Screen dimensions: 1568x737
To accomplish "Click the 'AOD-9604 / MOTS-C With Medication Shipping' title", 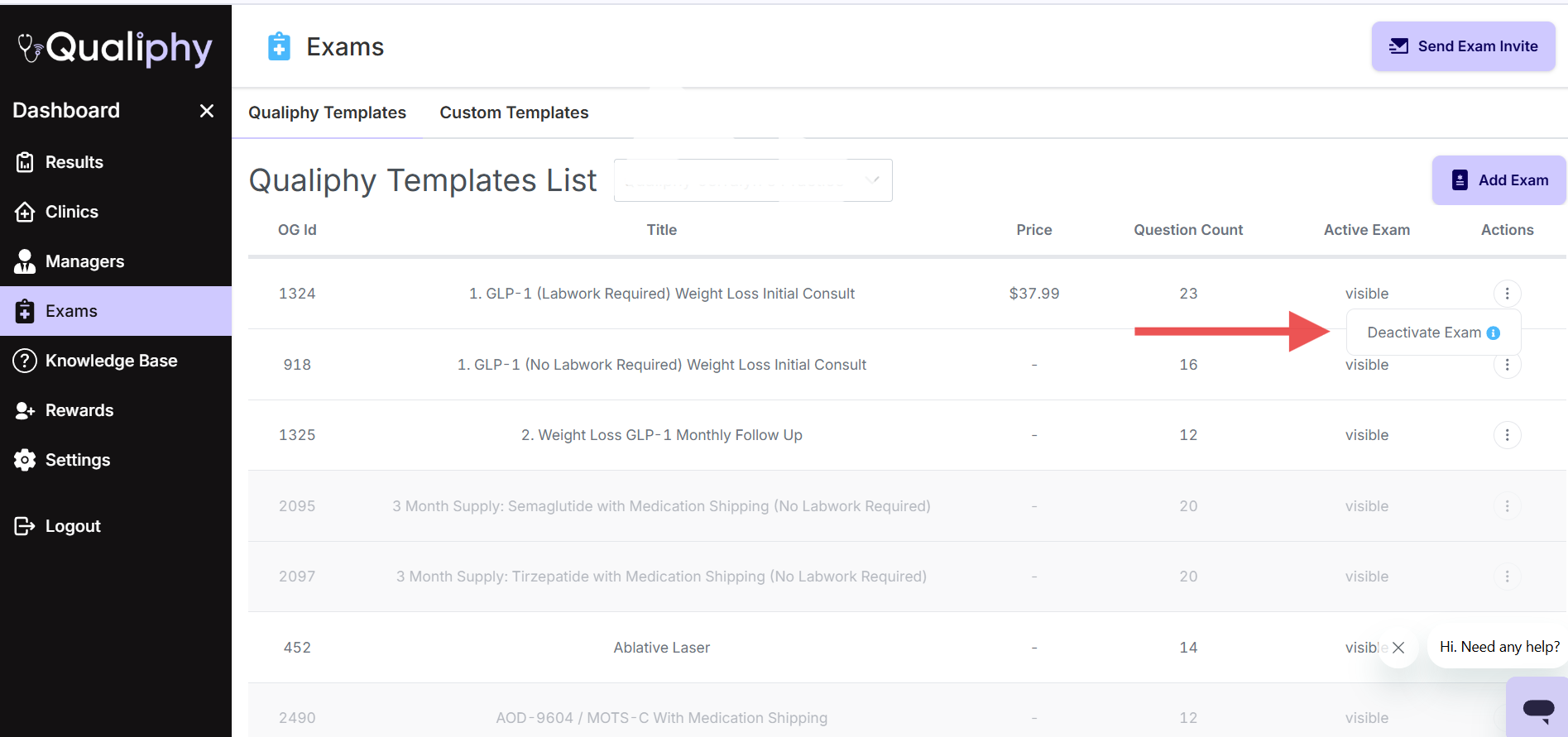I will tap(662, 718).
